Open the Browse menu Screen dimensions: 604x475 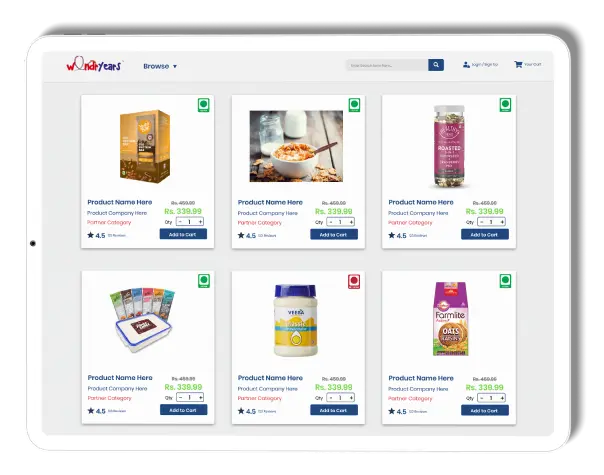(x=160, y=66)
